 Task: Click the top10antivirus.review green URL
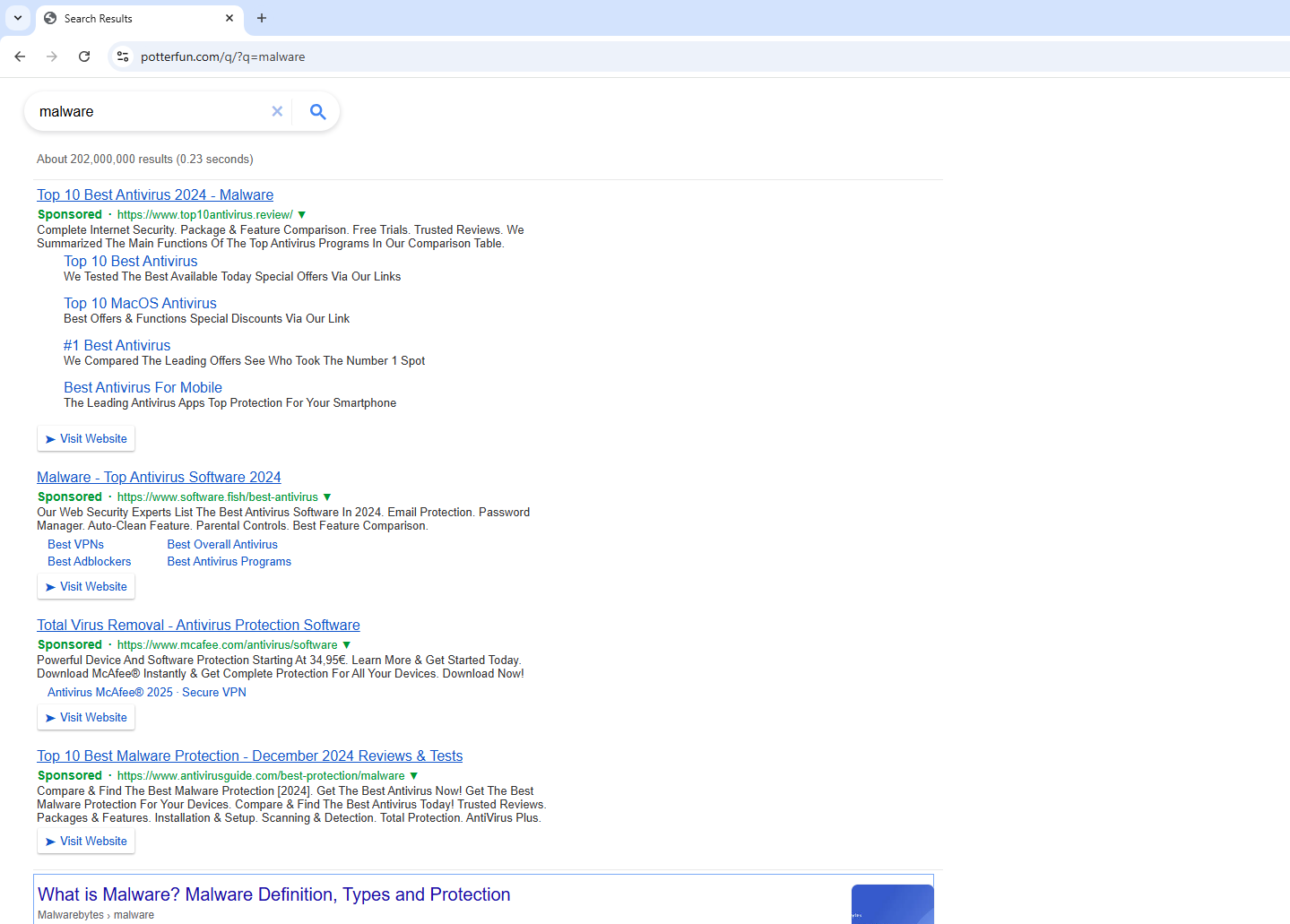(x=204, y=215)
